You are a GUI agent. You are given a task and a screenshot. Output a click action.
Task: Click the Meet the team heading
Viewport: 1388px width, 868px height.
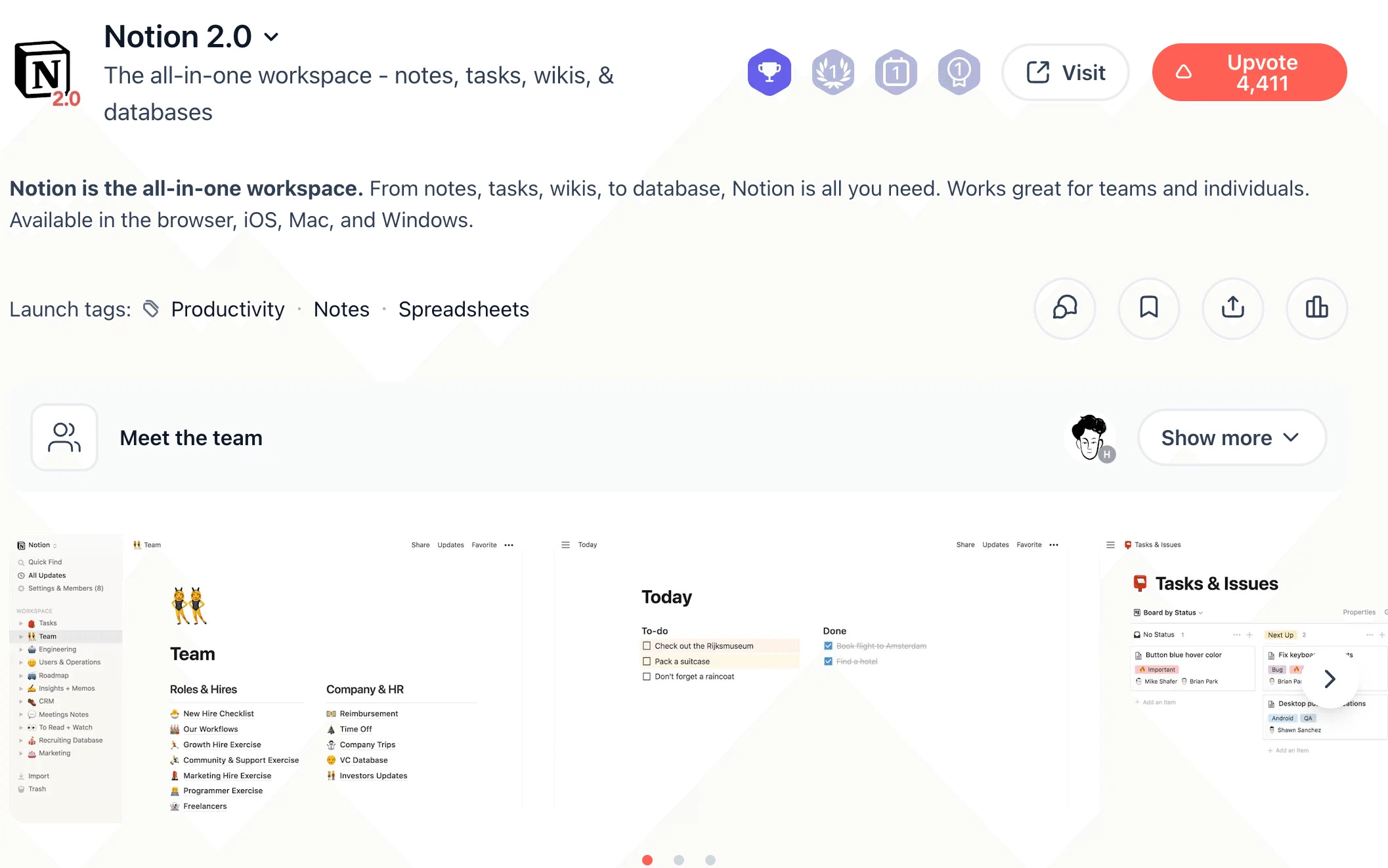[x=191, y=438]
